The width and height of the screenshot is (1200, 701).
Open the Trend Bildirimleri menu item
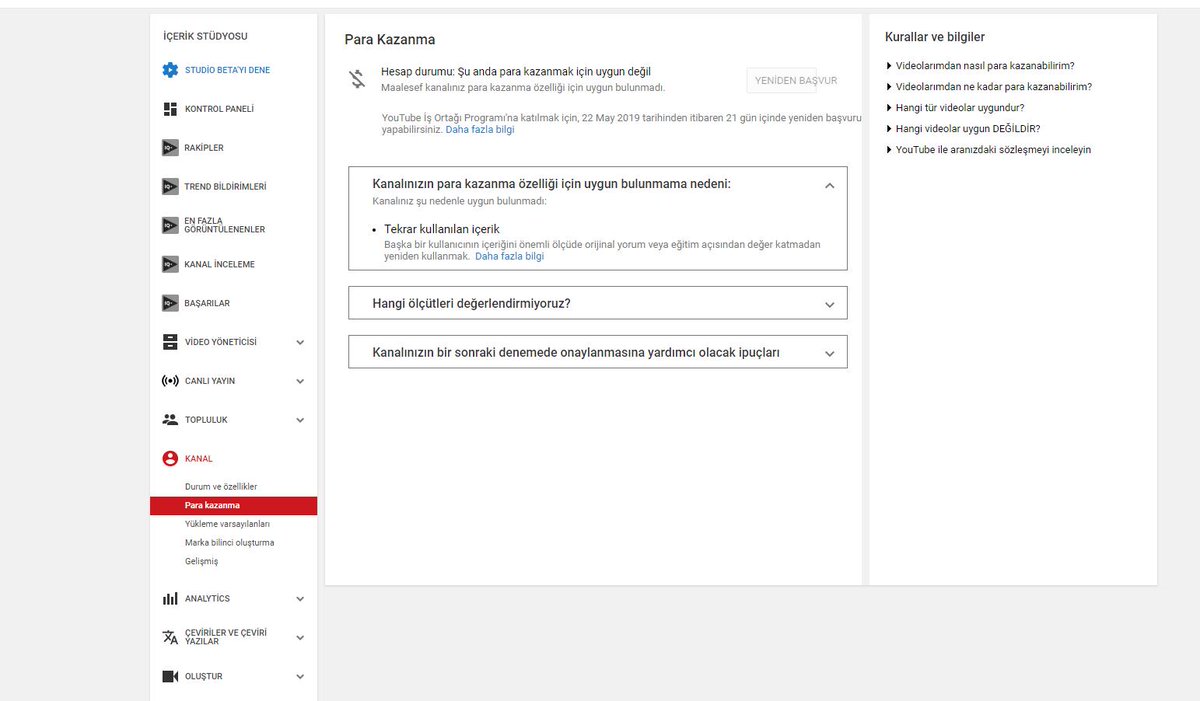[x=226, y=187]
